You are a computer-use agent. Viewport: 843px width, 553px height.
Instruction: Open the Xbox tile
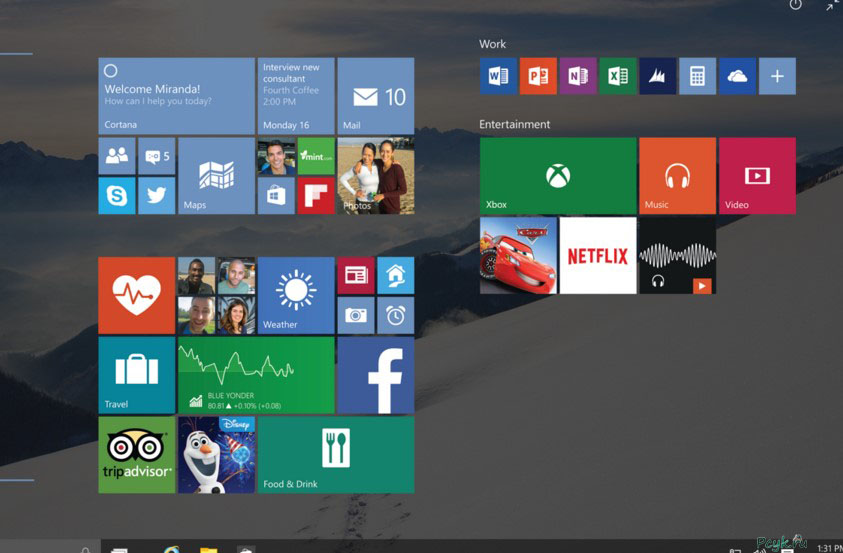tap(558, 176)
